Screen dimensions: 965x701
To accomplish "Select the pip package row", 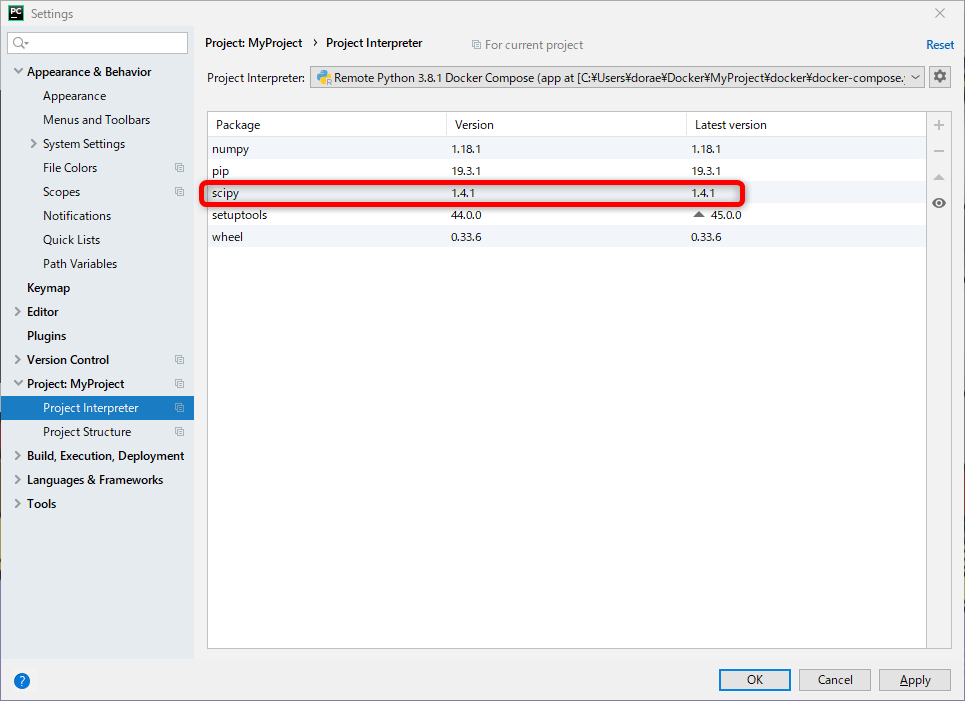I will tap(567, 171).
